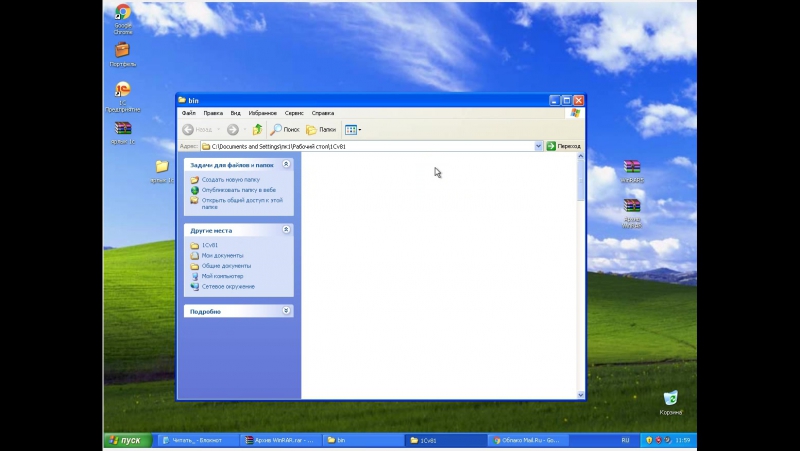Expand the address bar dropdown
Viewport: 800px width, 451px height.
point(538,146)
